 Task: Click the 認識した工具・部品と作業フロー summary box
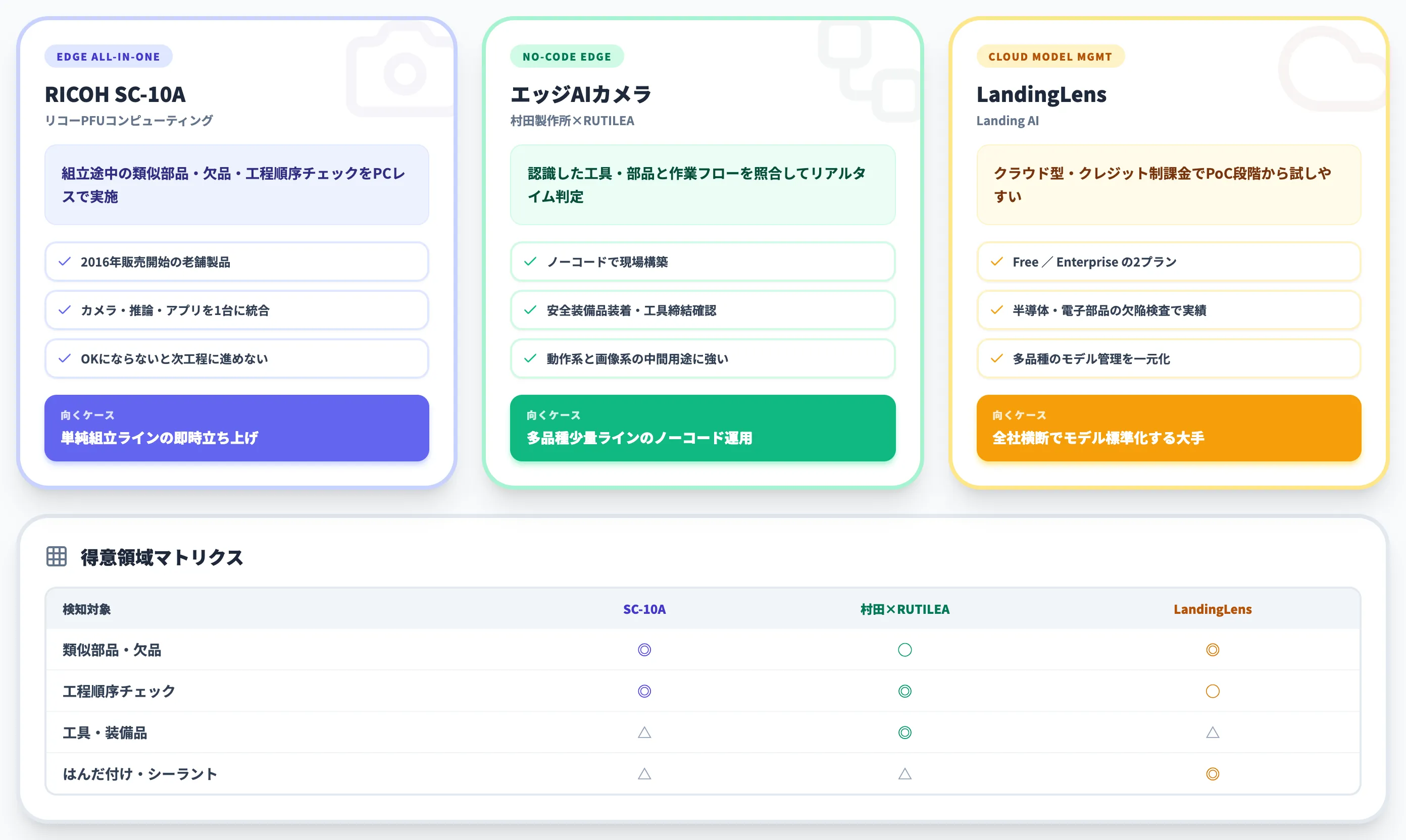(x=702, y=185)
